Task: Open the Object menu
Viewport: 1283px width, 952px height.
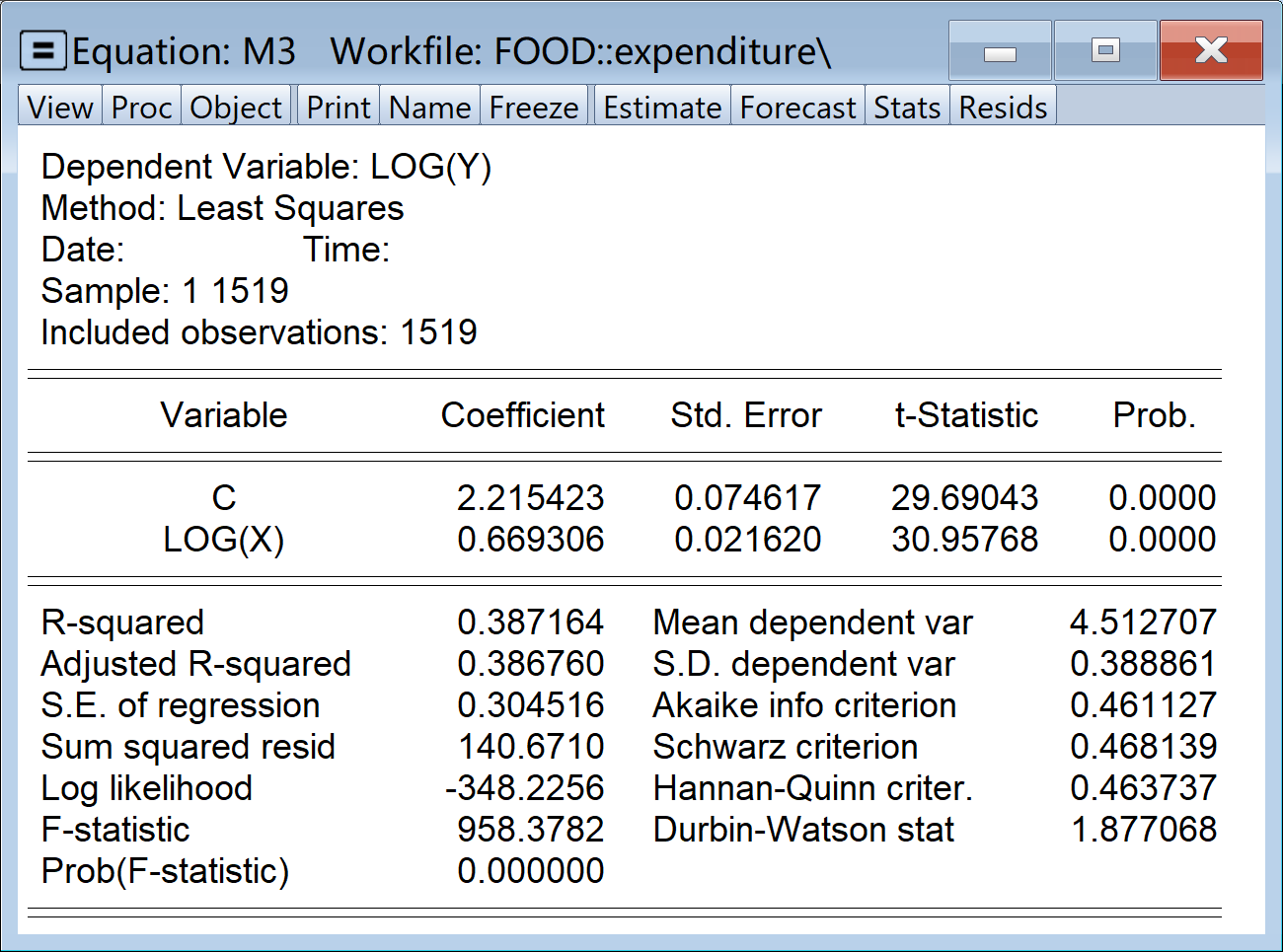Action: 236,107
